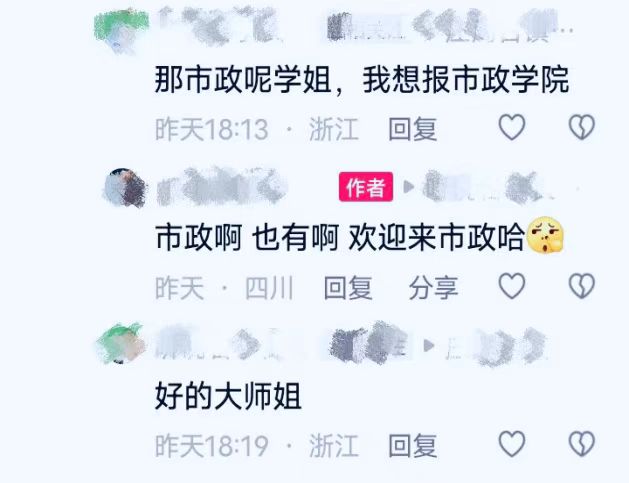Viewport: 629px width, 483px height.
Task: Like the comment 好的大师姐
Action: pos(512,444)
